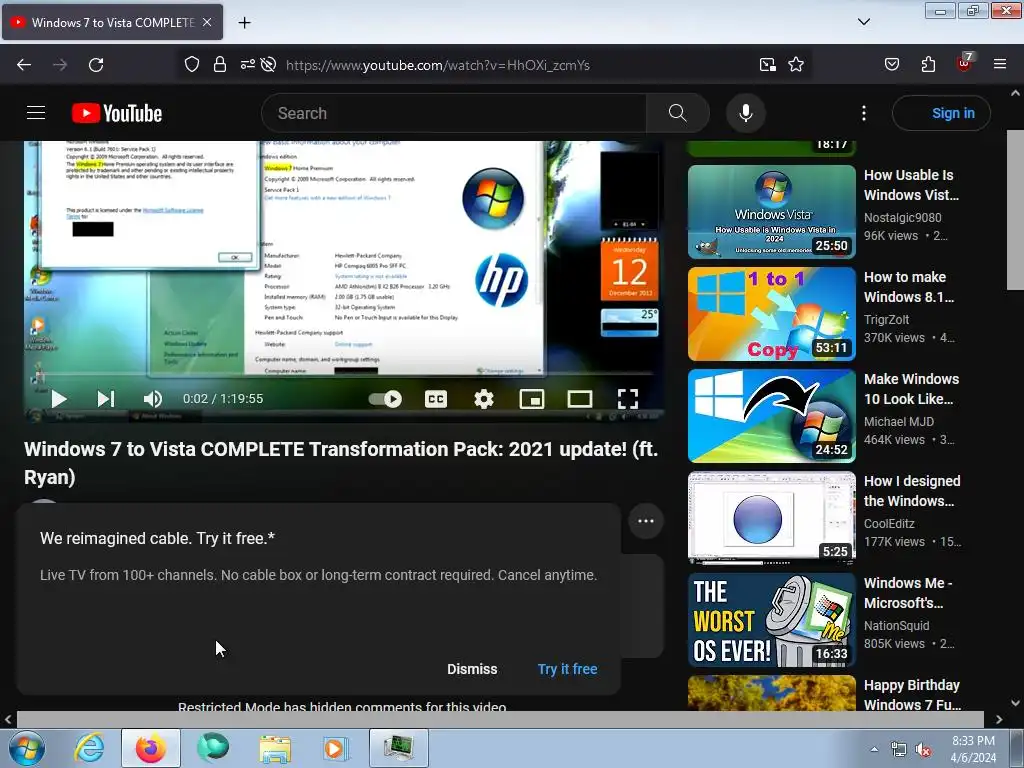Enable the miniplayer mode
1024x768 pixels.
(532, 399)
